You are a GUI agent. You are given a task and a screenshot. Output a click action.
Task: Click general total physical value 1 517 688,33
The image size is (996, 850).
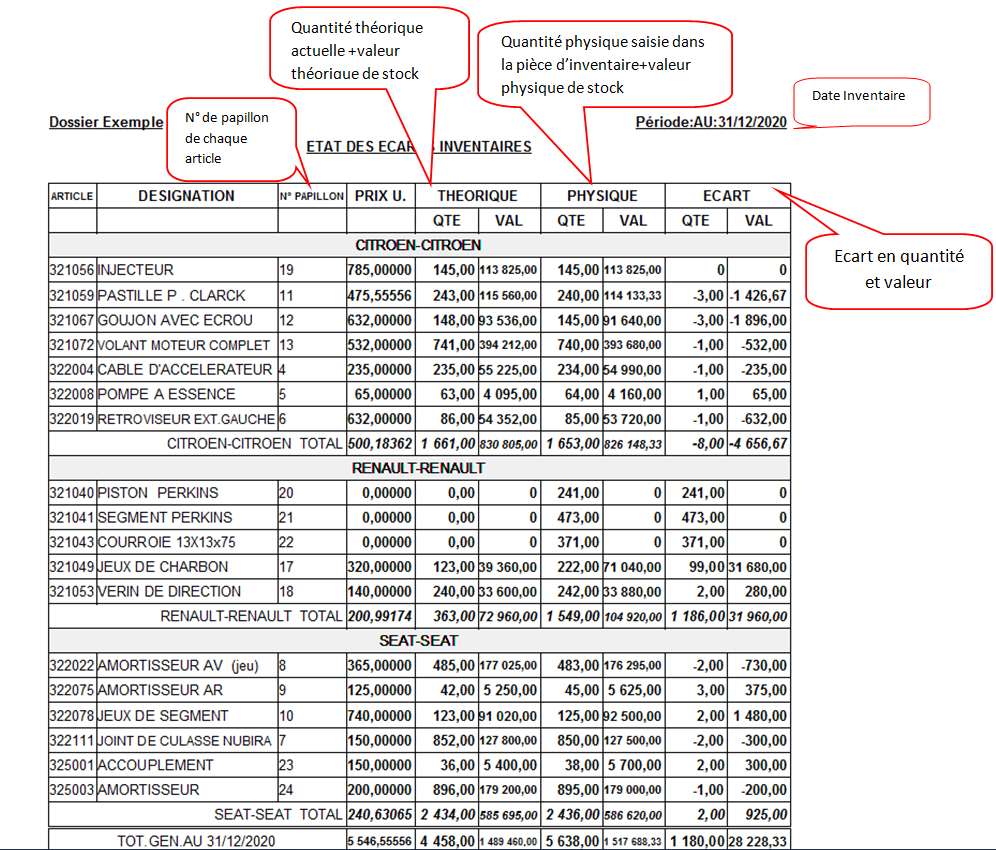point(633,842)
